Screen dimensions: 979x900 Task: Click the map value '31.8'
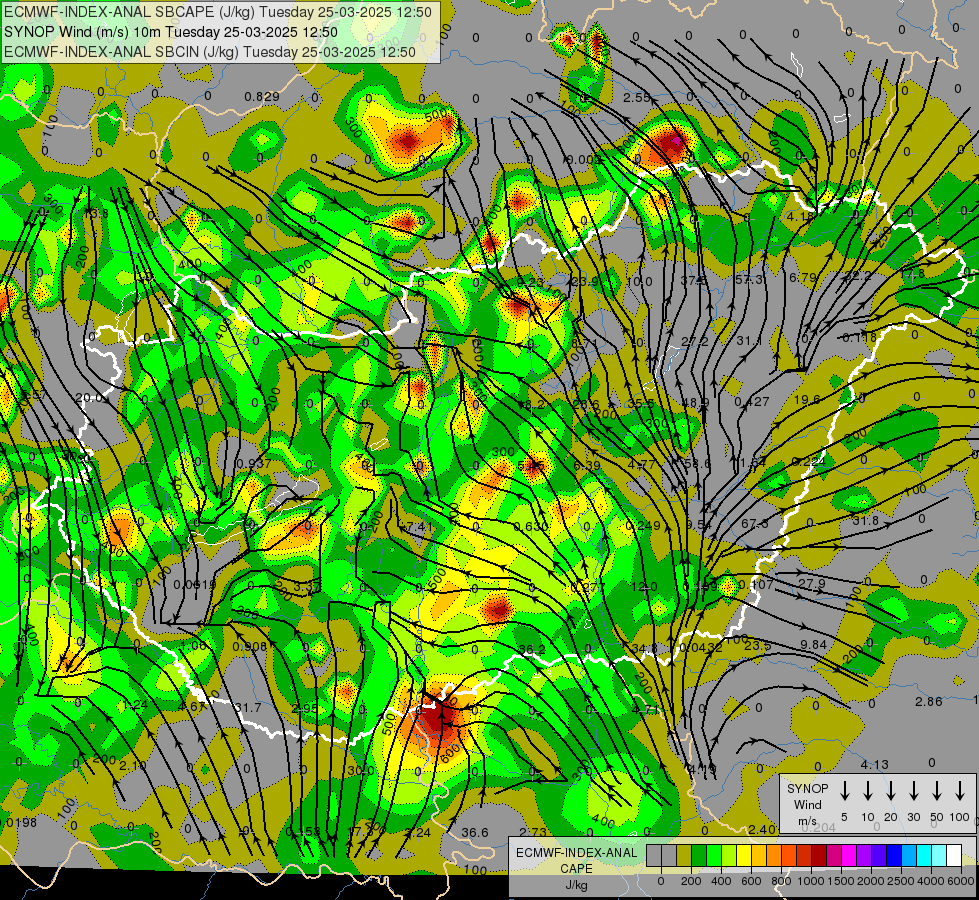click(x=865, y=521)
